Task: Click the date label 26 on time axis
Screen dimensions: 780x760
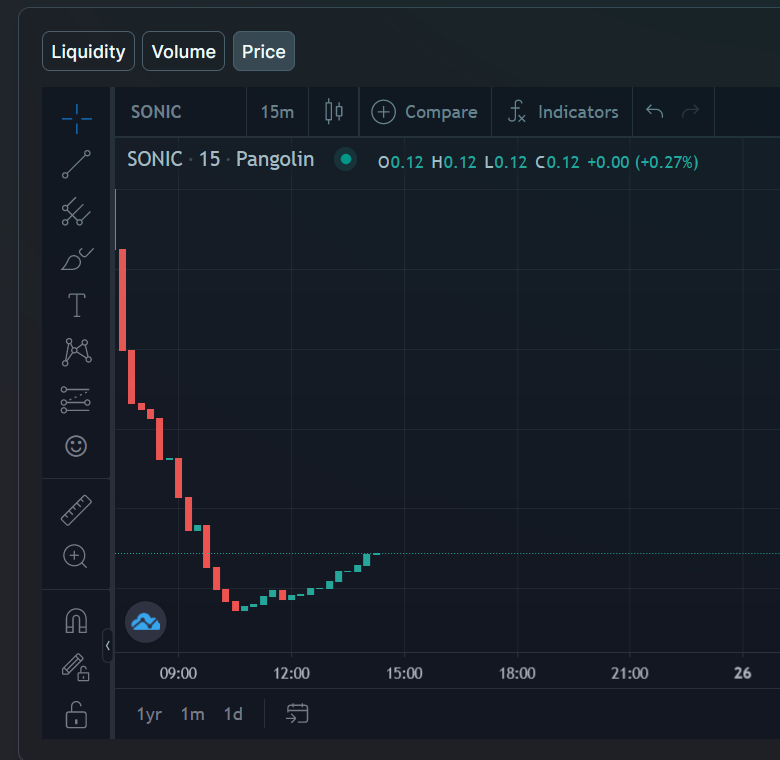Action: point(743,673)
